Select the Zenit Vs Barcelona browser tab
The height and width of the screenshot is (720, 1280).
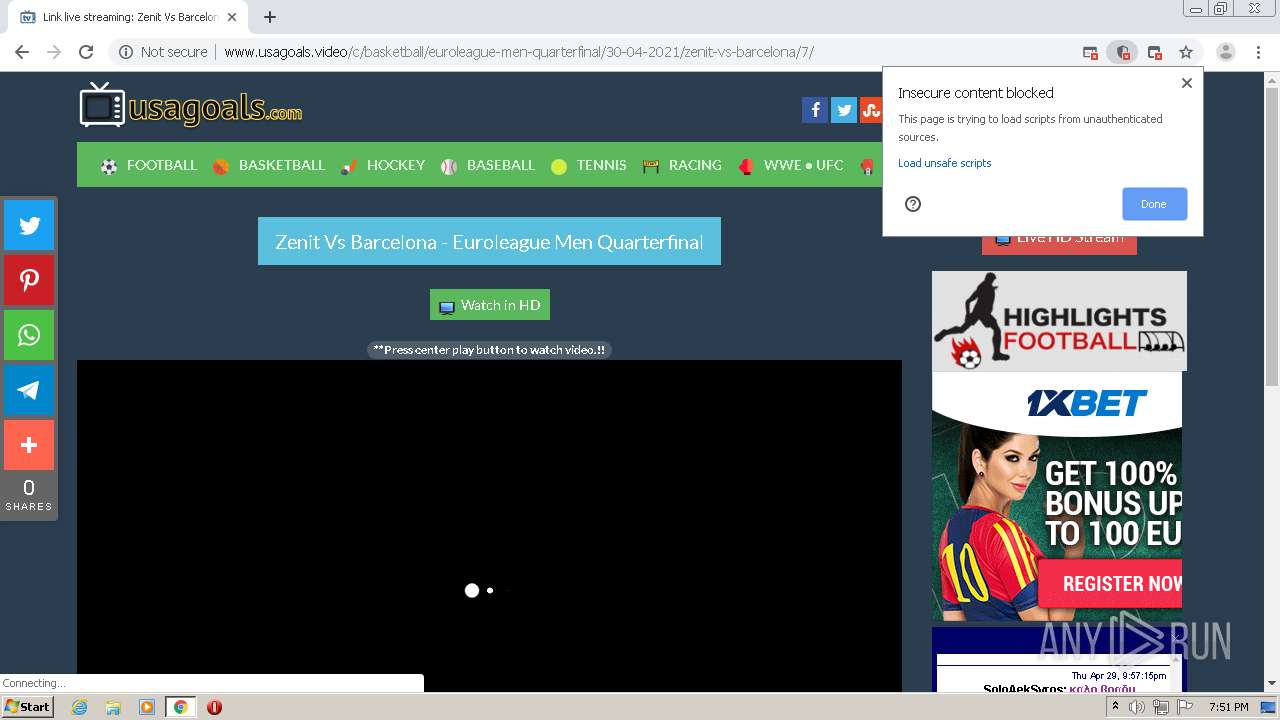pyautogui.click(x=130, y=17)
